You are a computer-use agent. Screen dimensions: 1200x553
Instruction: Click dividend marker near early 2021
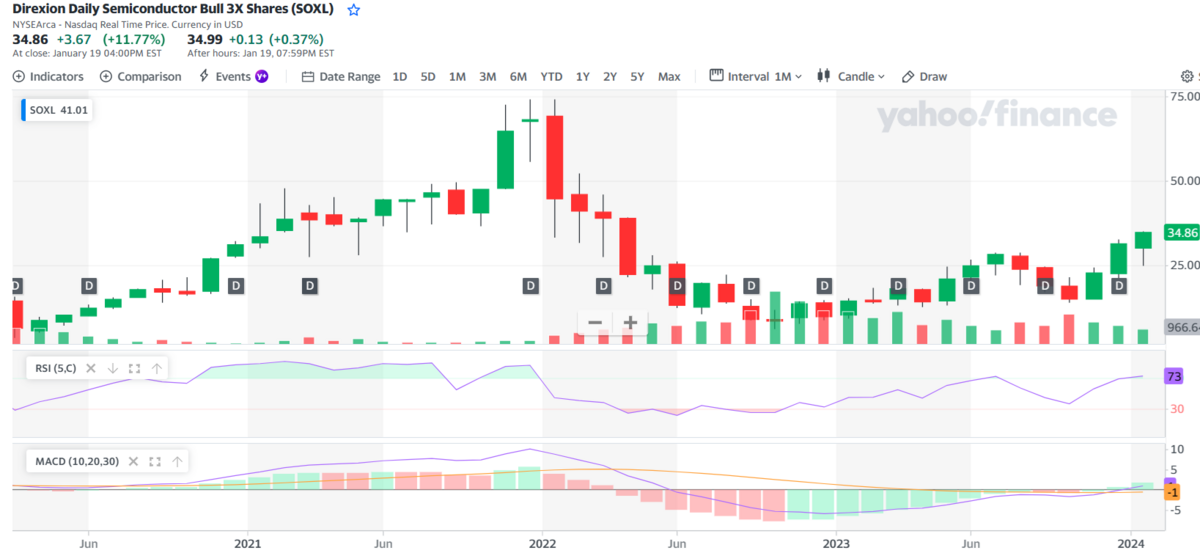click(236, 286)
